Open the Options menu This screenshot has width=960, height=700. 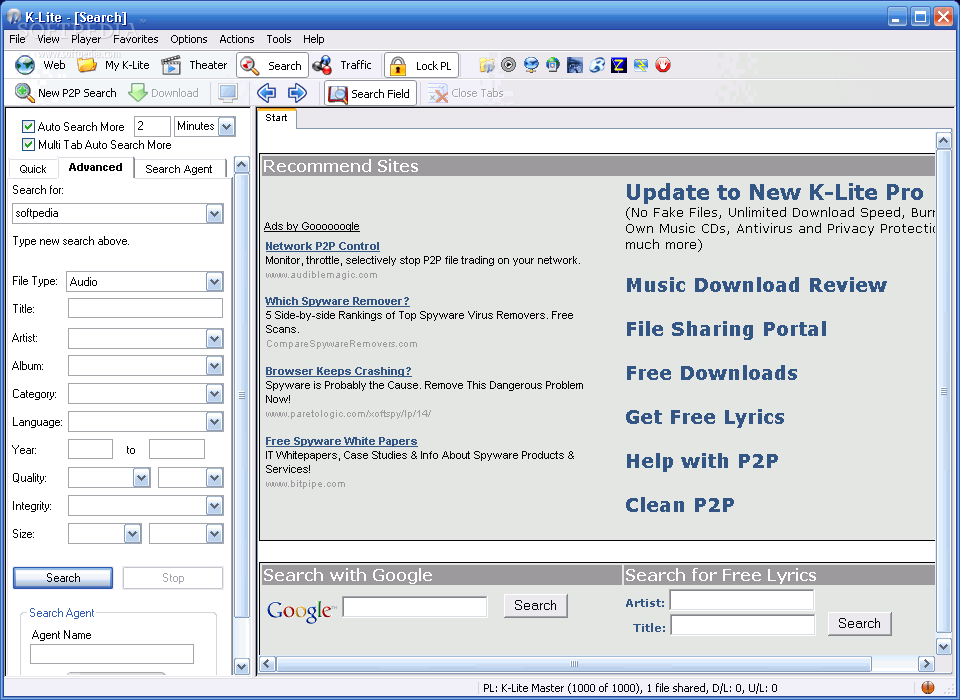pyautogui.click(x=189, y=39)
